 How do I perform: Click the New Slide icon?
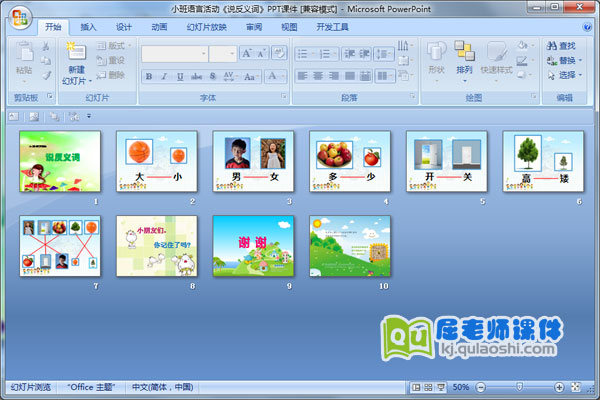[76, 51]
